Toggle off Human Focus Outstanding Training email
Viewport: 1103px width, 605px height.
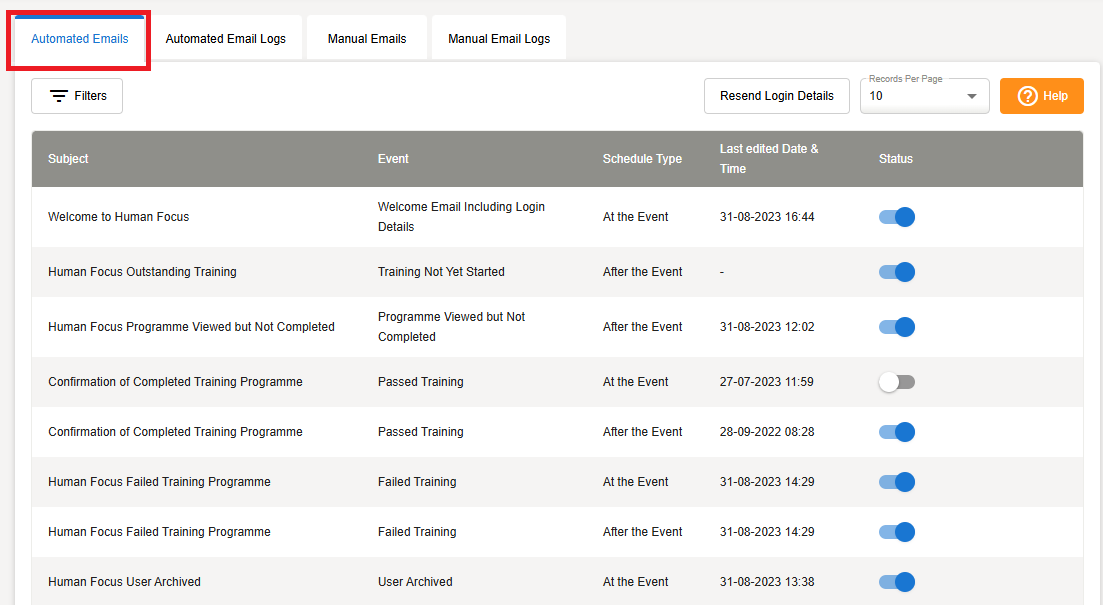(897, 272)
